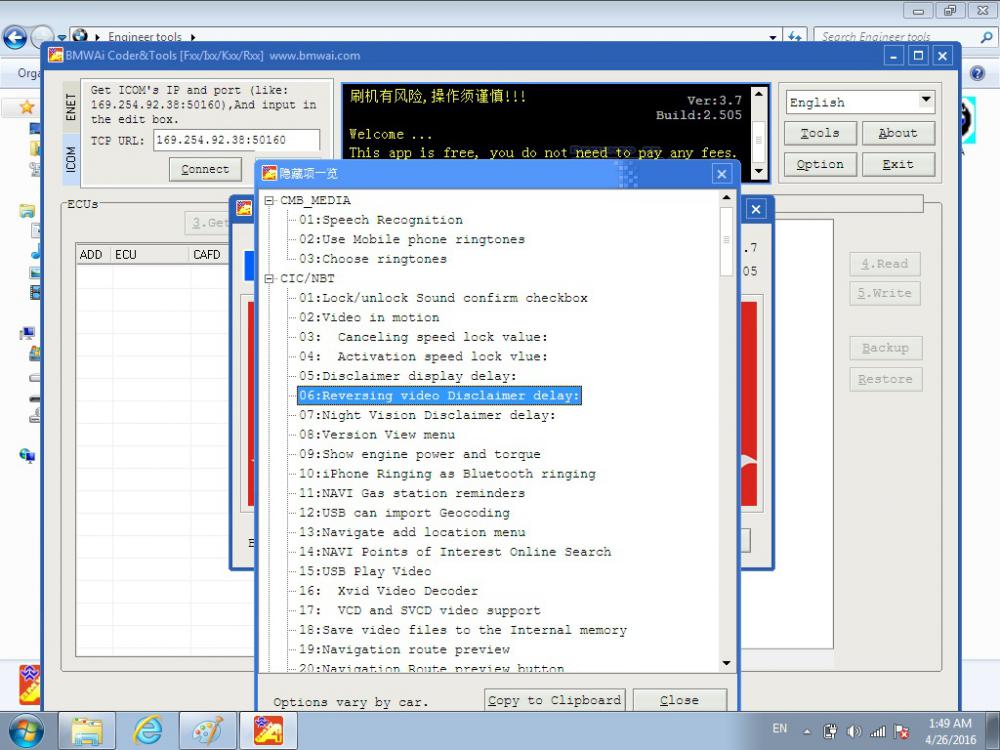Click the scroll-down arrow in the hidden items list
Viewport: 1000px width, 750px height.
point(727,663)
